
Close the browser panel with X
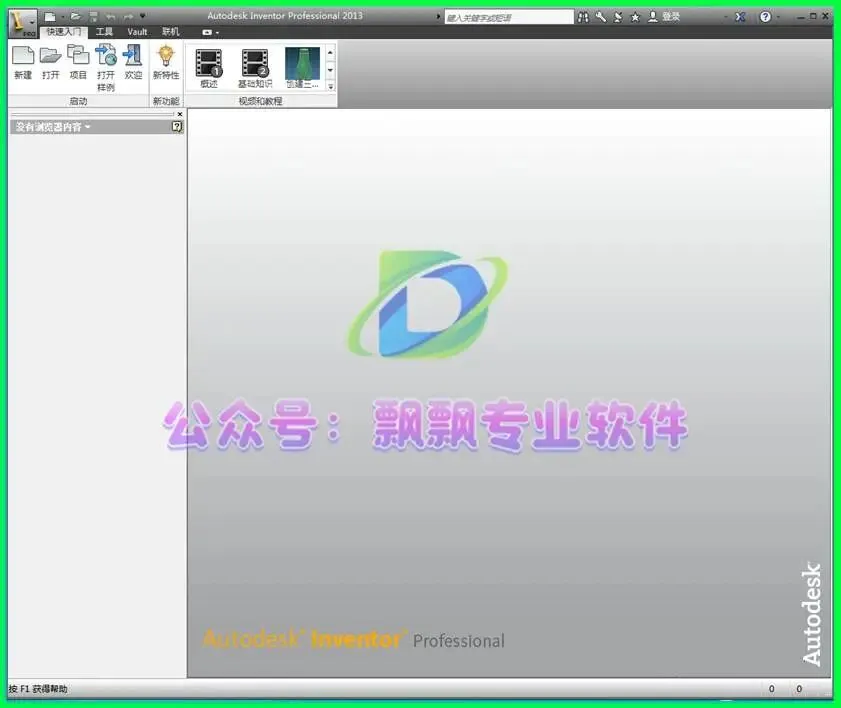(x=180, y=114)
